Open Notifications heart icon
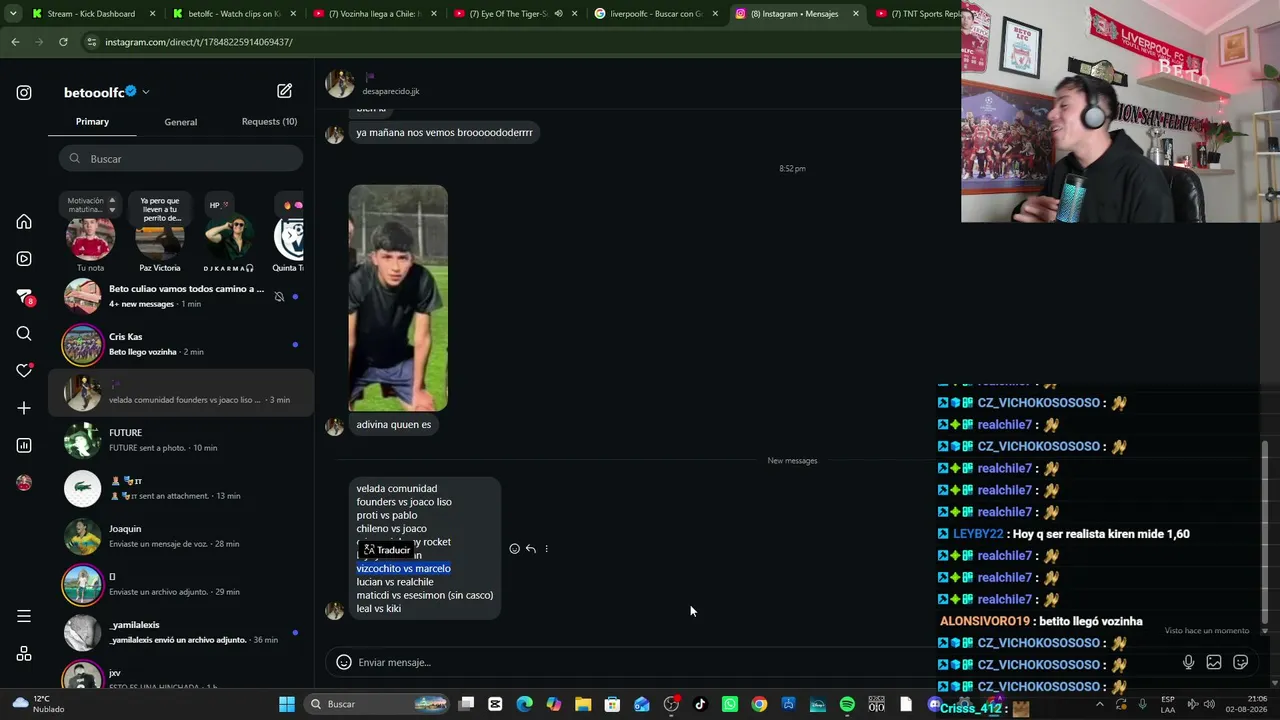1280x720 pixels. [24, 371]
